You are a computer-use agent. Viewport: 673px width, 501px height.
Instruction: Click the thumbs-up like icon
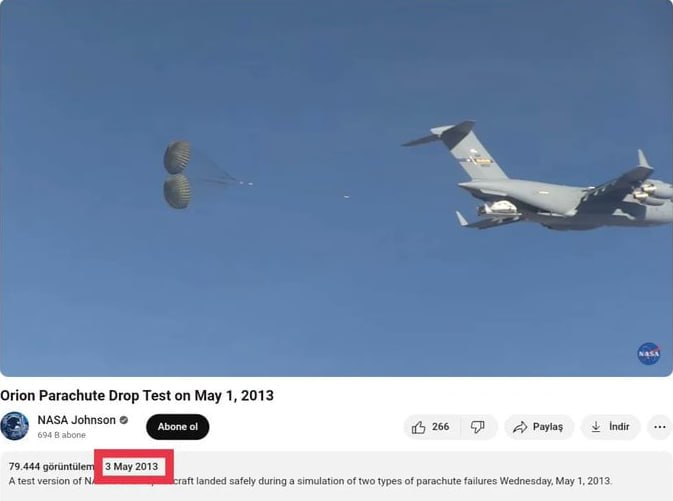pyautogui.click(x=418, y=427)
